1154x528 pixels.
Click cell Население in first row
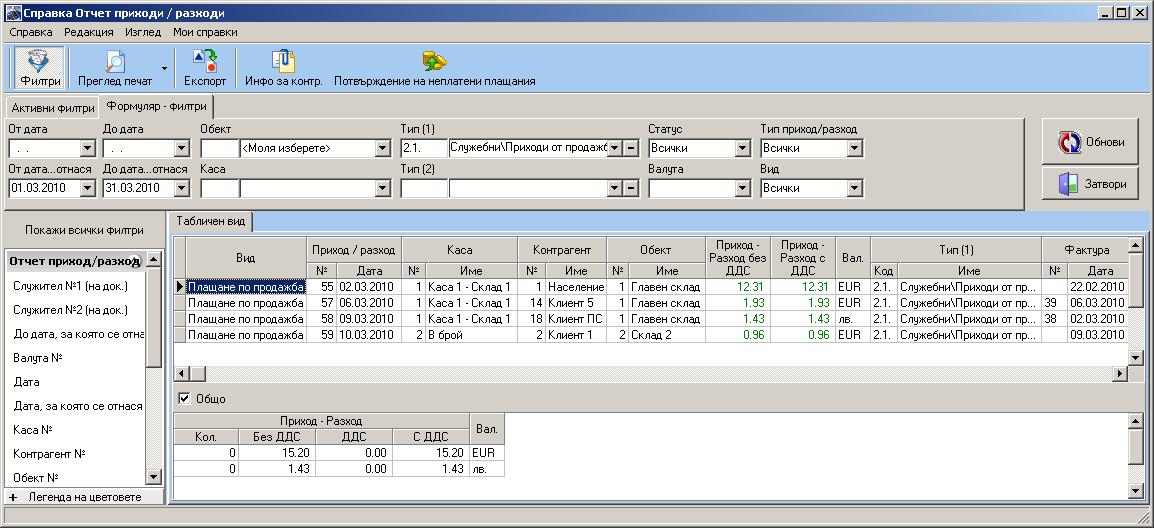576,286
